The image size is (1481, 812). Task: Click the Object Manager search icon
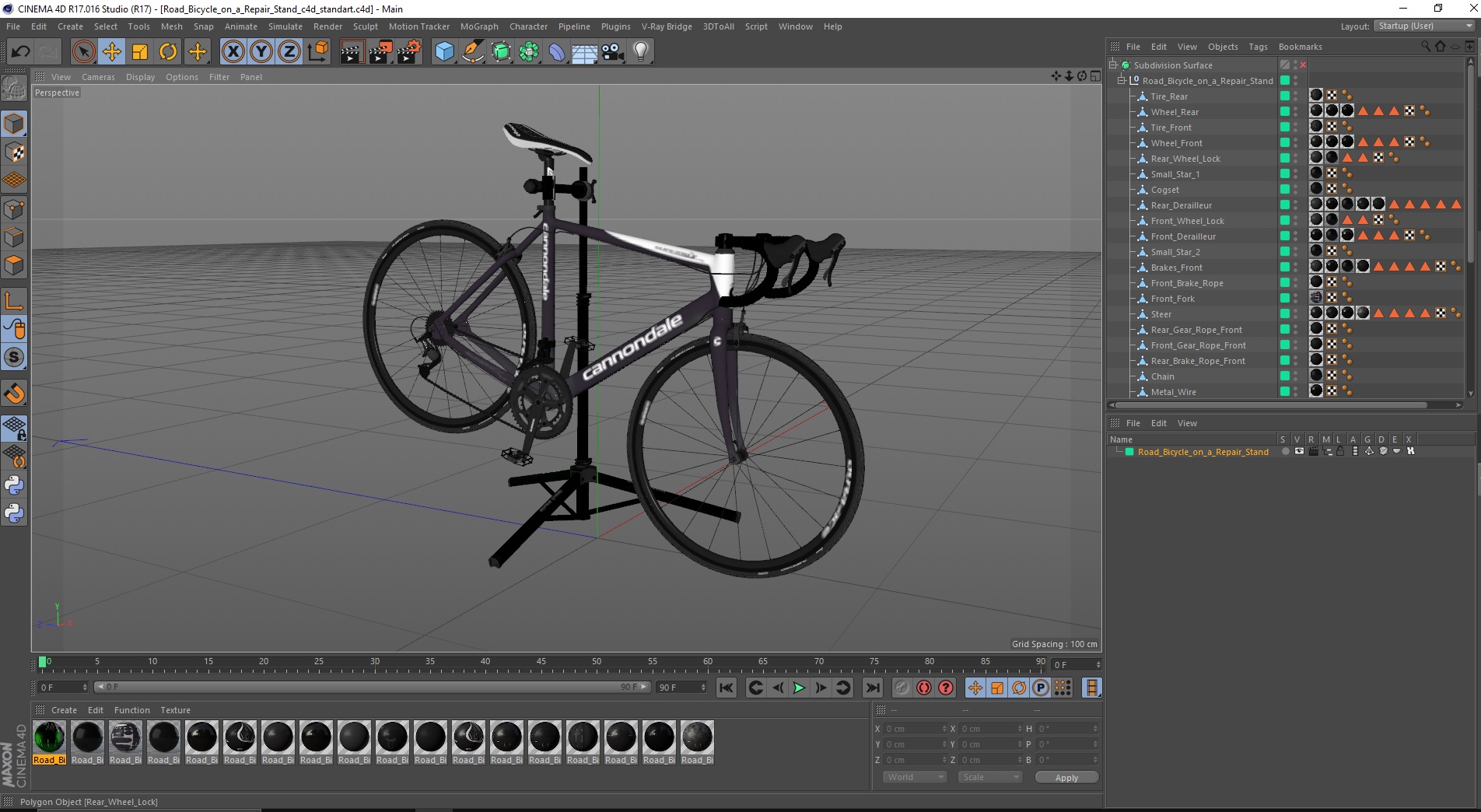pyautogui.click(x=1426, y=46)
